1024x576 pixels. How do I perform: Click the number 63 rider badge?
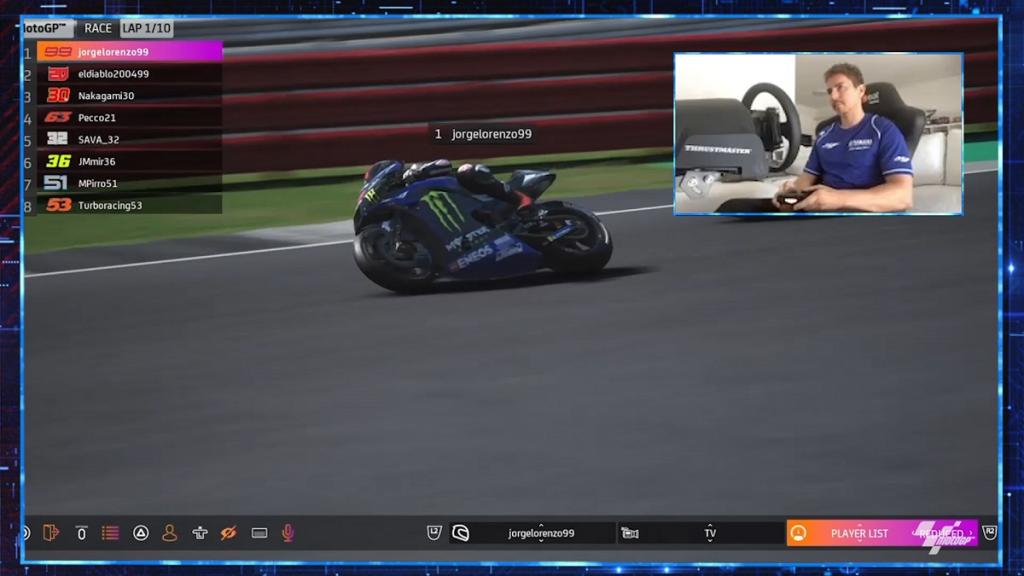click(57, 118)
